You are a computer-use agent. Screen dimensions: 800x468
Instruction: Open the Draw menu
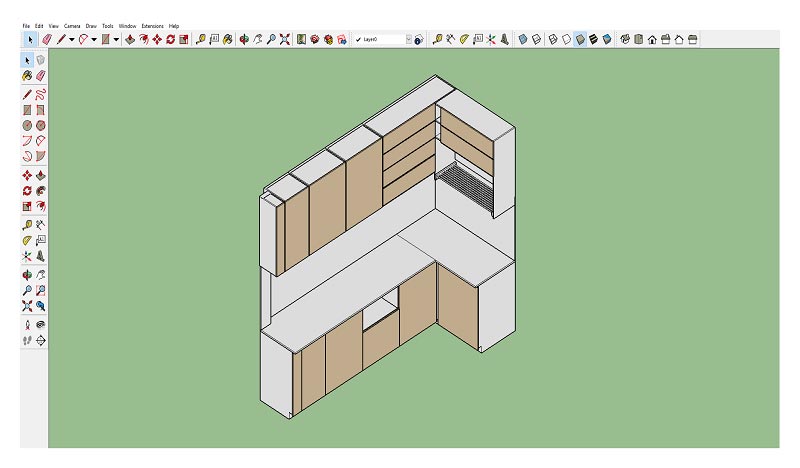click(91, 26)
